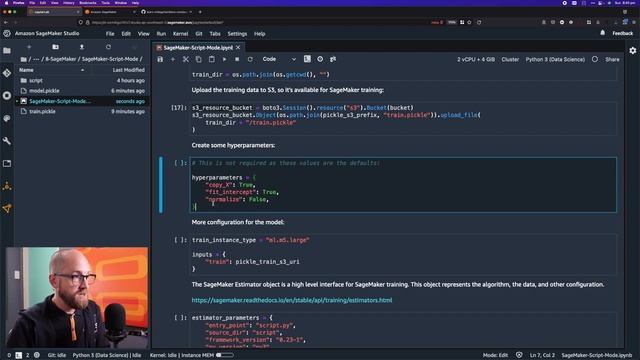Switch kernel via Python 3 (Data Science)
640x360 pixels.
coord(555,60)
